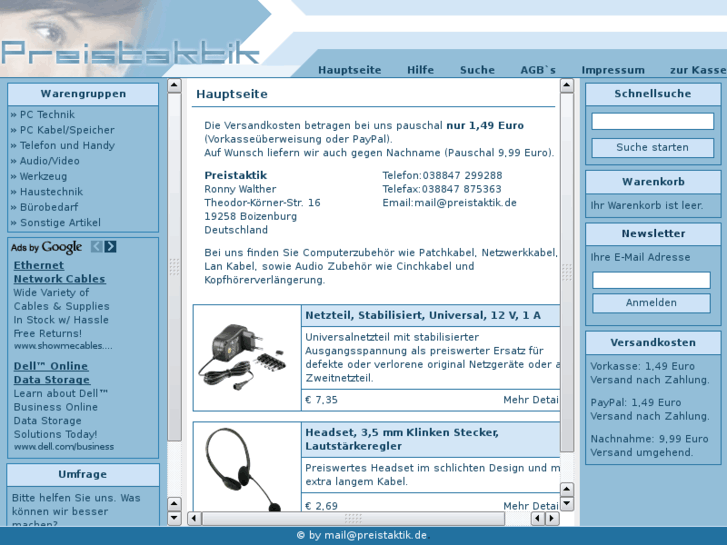The height and width of the screenshot is (545, 727).
Task: Click www.dell.com/business ad URL
Action: (x=64, y=447)
